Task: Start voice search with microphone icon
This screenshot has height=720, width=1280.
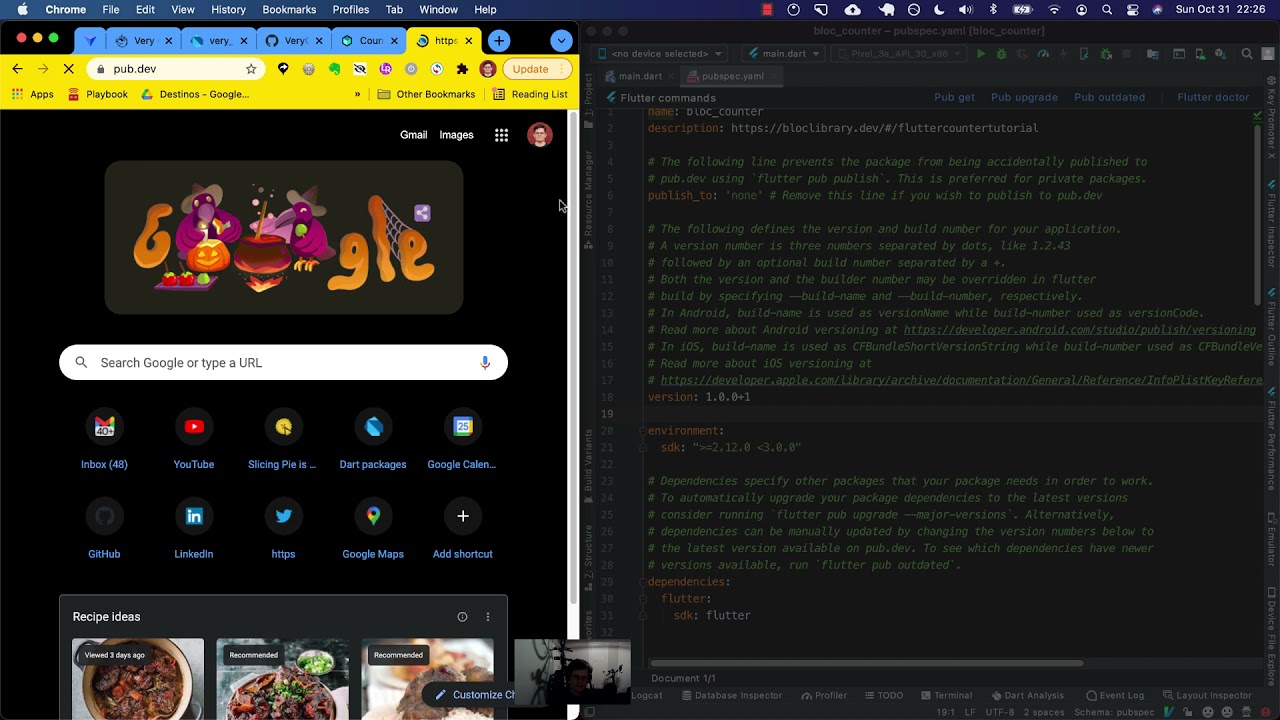Action: (x=485, y=363)
